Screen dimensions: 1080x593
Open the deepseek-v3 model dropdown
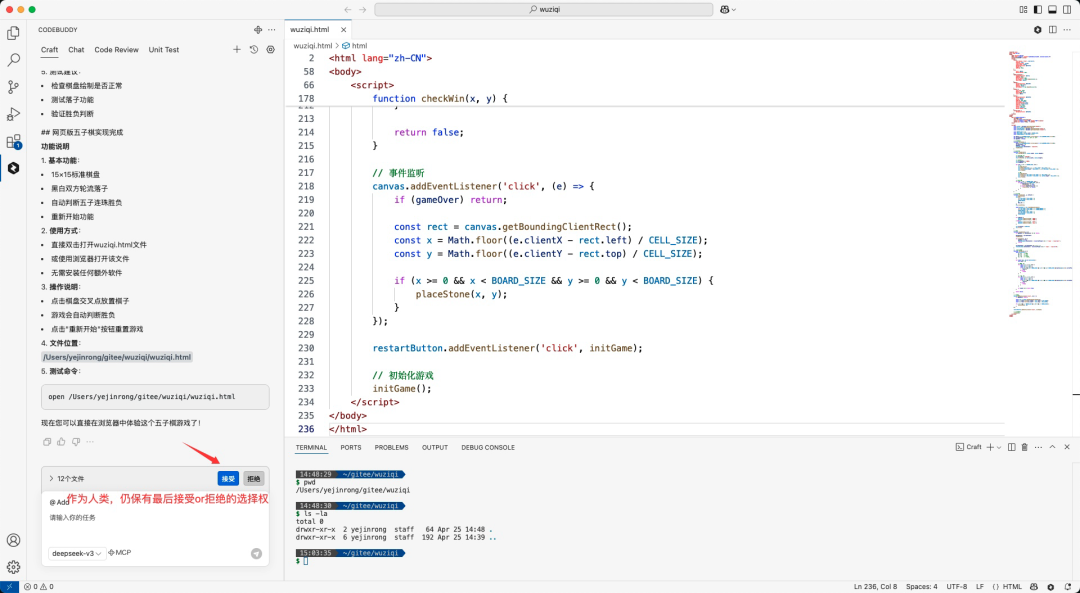click(77, 553)
